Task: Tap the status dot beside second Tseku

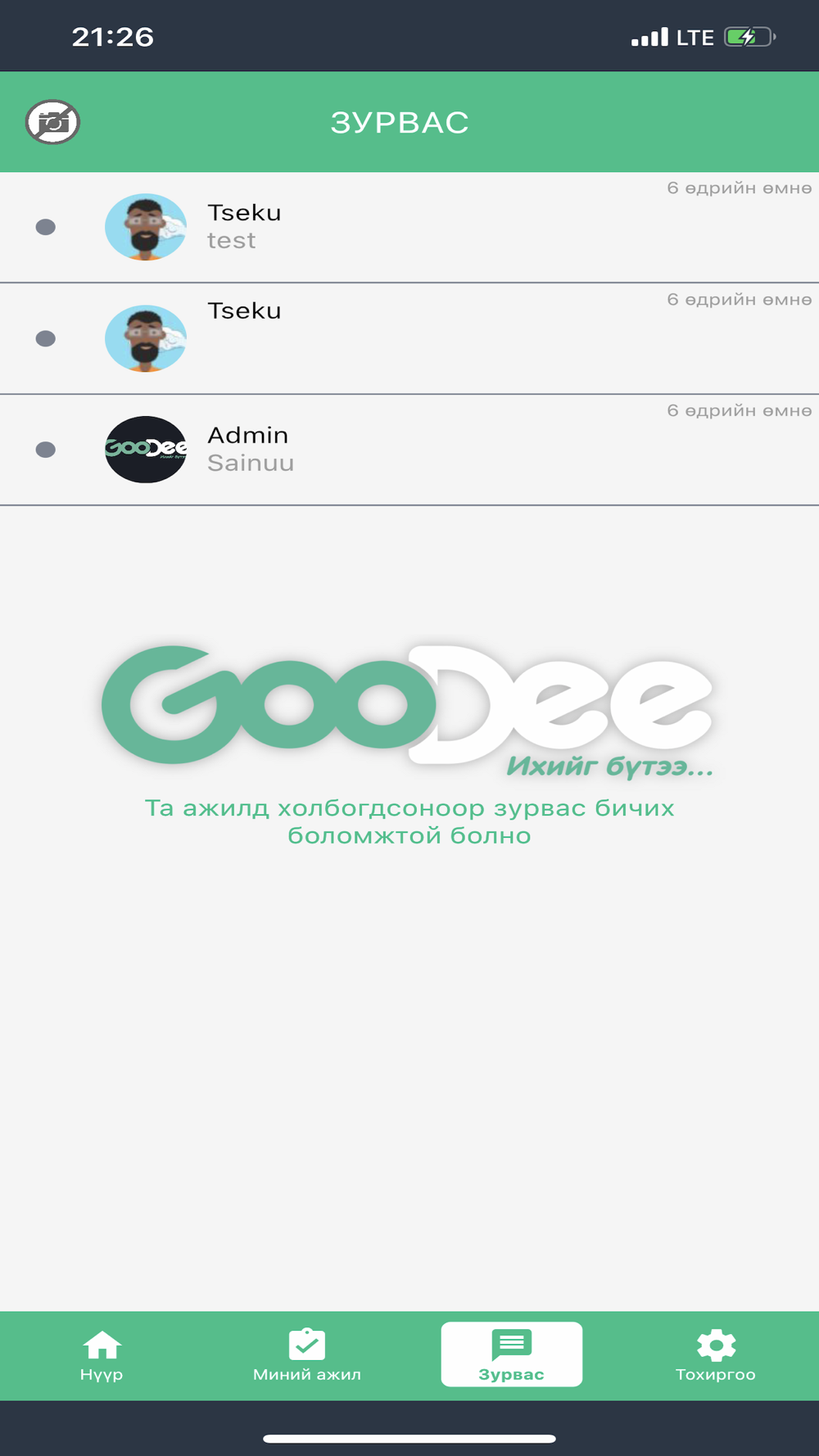Action: [46, 338]
